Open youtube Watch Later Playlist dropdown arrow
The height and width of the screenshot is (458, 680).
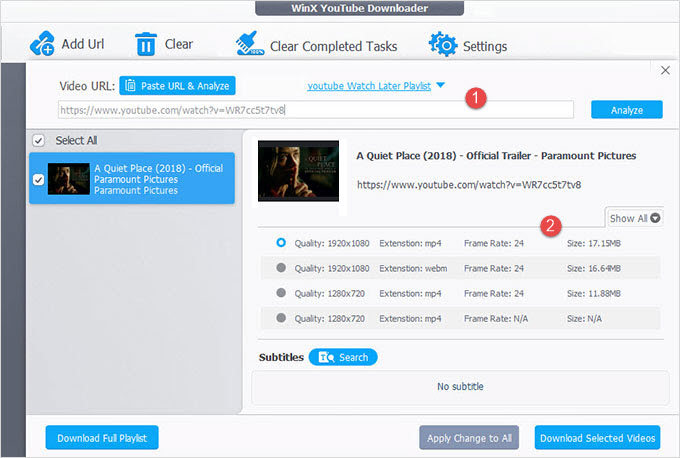(441, 85)
